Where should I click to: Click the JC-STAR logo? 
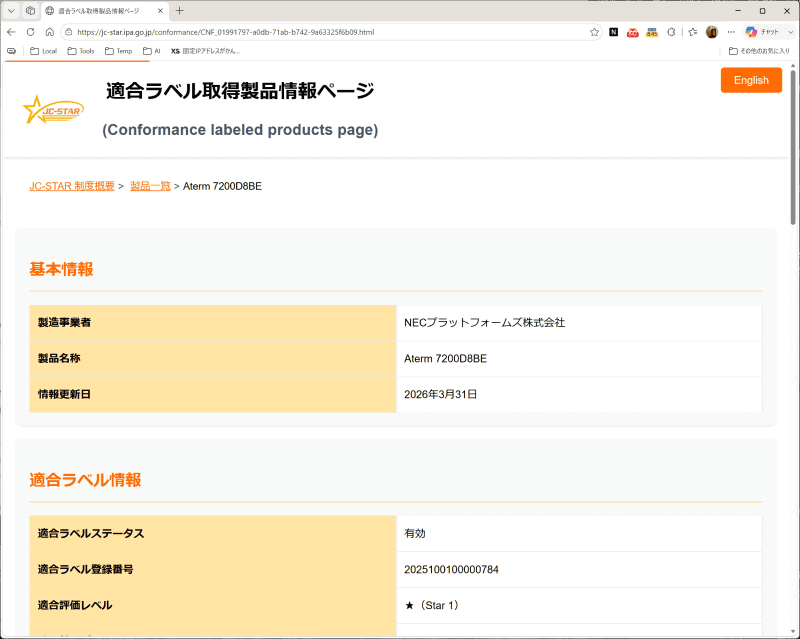53,109
